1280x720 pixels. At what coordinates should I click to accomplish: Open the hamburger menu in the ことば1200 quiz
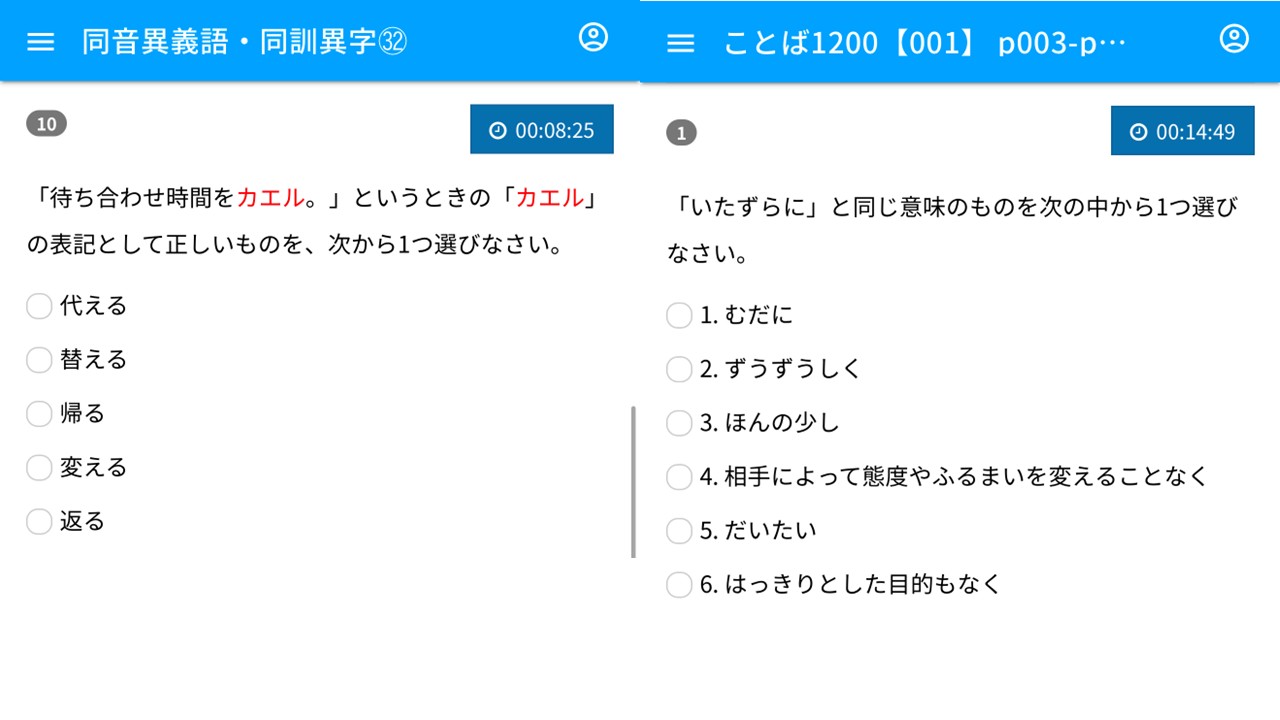681,43
